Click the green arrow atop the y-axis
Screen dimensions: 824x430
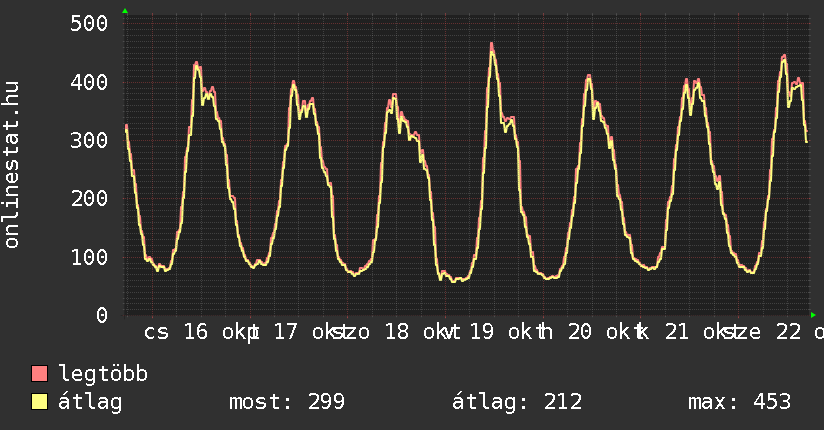[125, 11]
